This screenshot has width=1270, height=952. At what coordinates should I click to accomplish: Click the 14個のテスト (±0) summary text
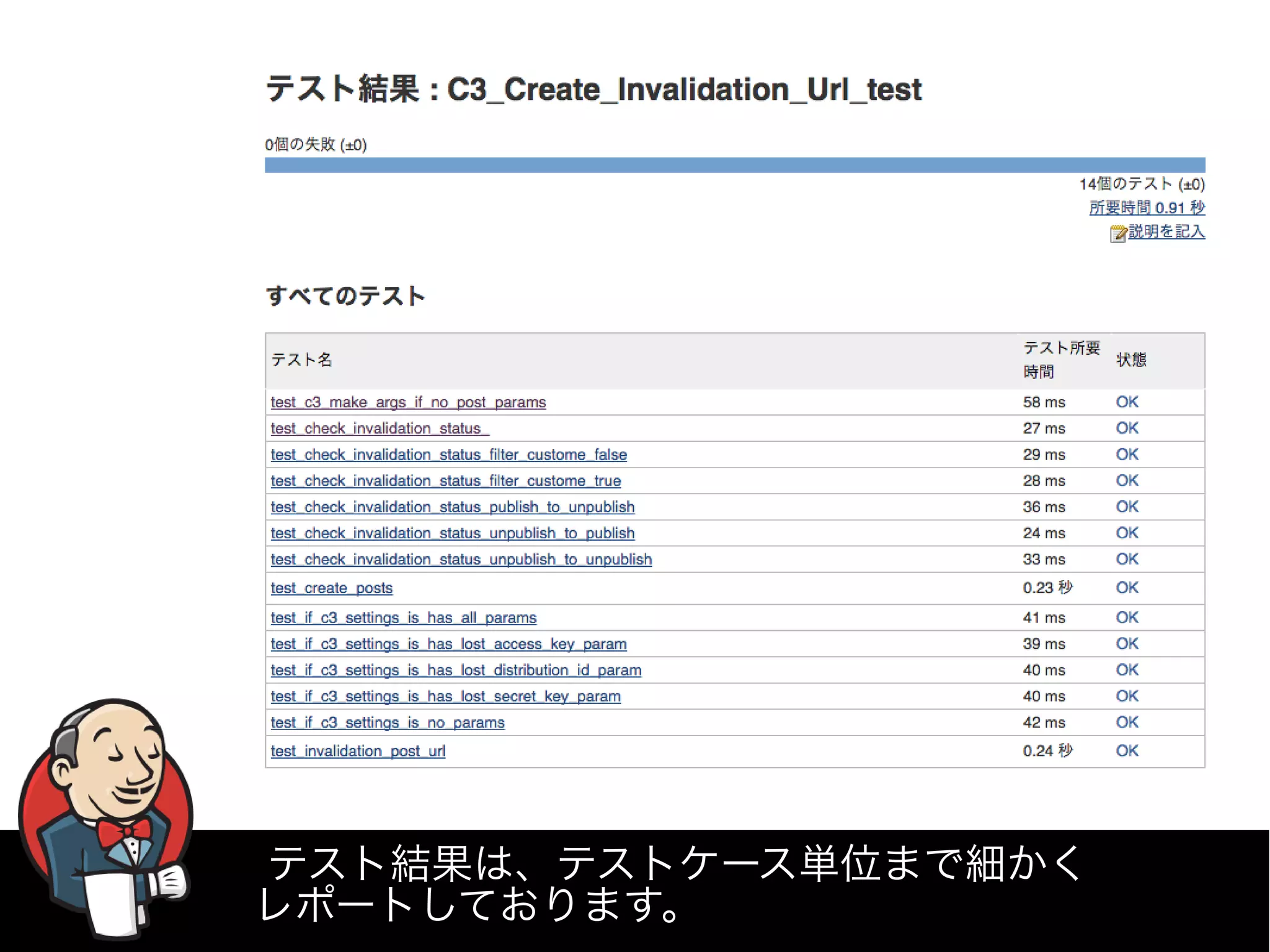(x=1142, y=184)
